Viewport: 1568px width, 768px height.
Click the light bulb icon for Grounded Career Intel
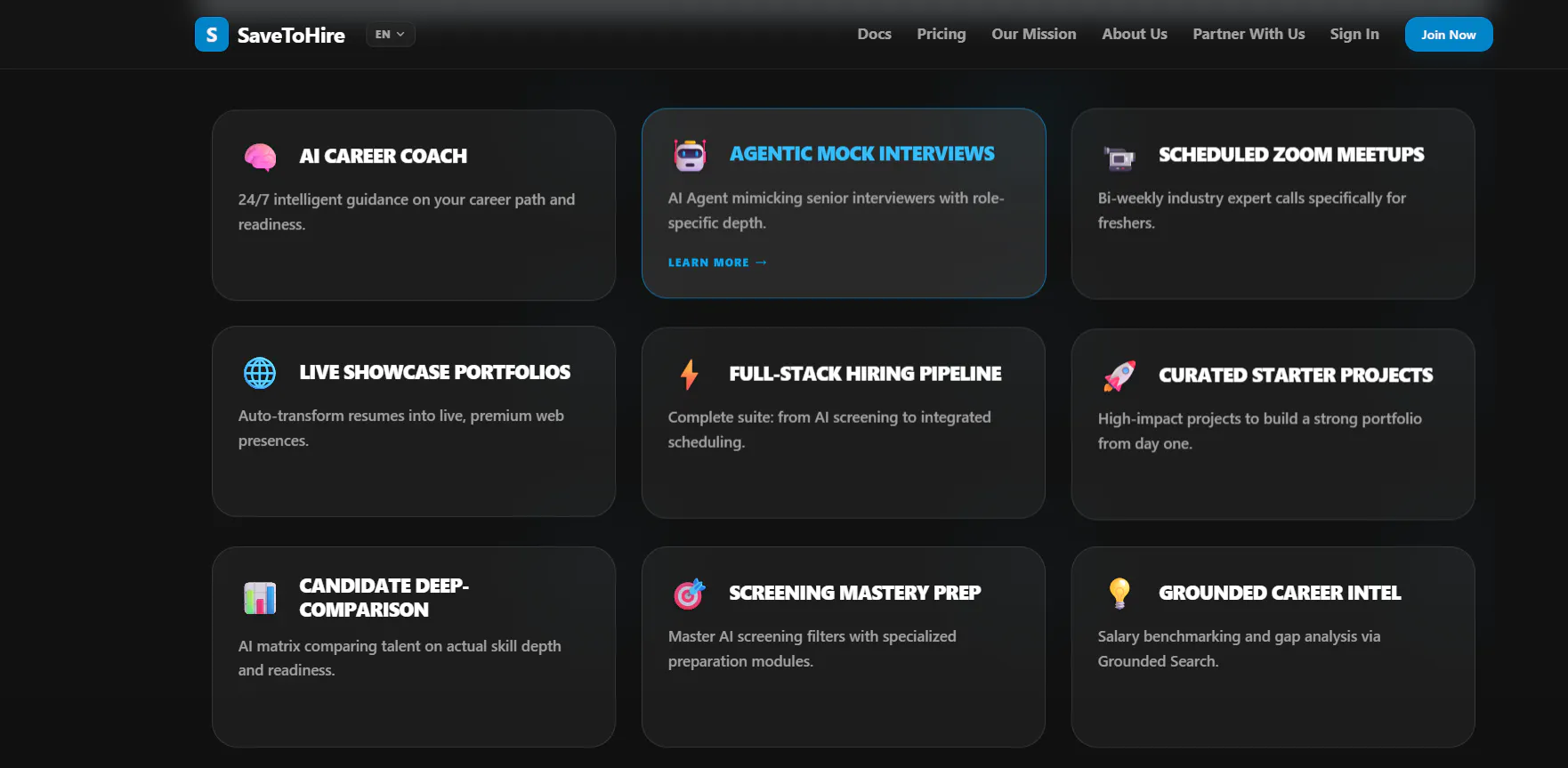click(1119, 593)
